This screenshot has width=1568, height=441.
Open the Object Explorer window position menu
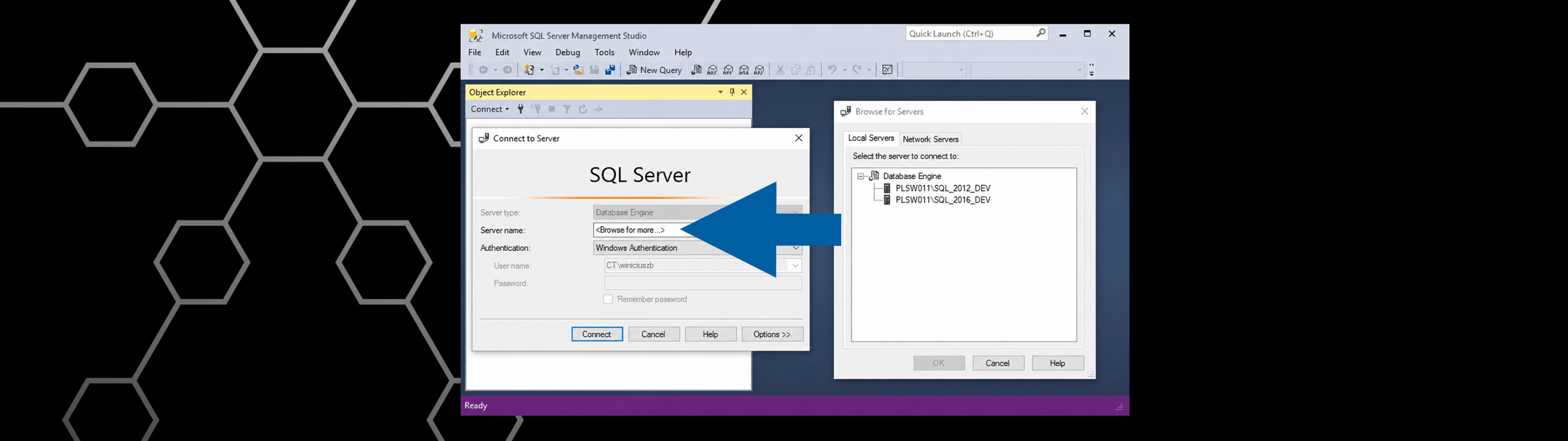pos(720,92)
